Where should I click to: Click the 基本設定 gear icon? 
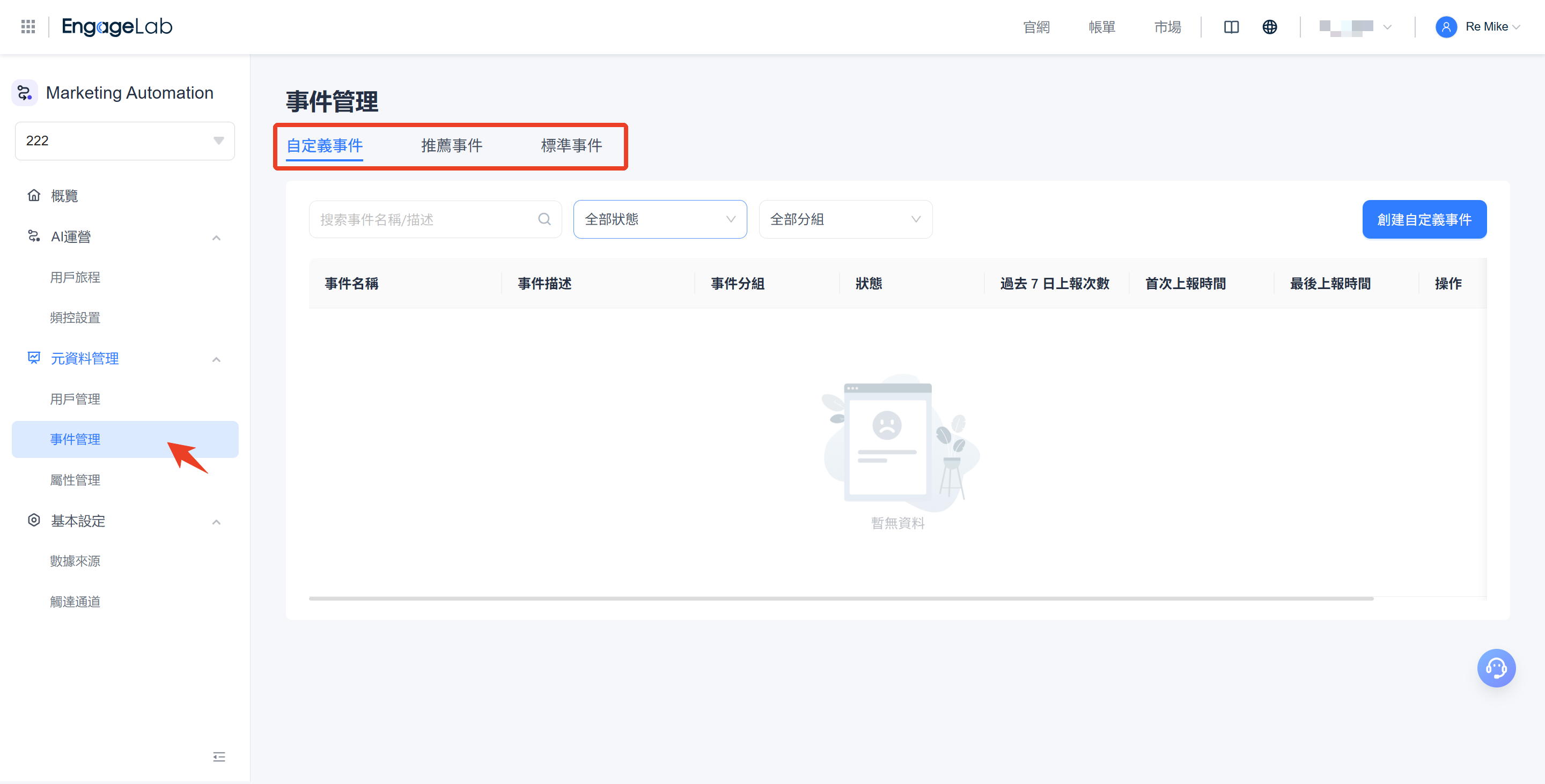34,520
